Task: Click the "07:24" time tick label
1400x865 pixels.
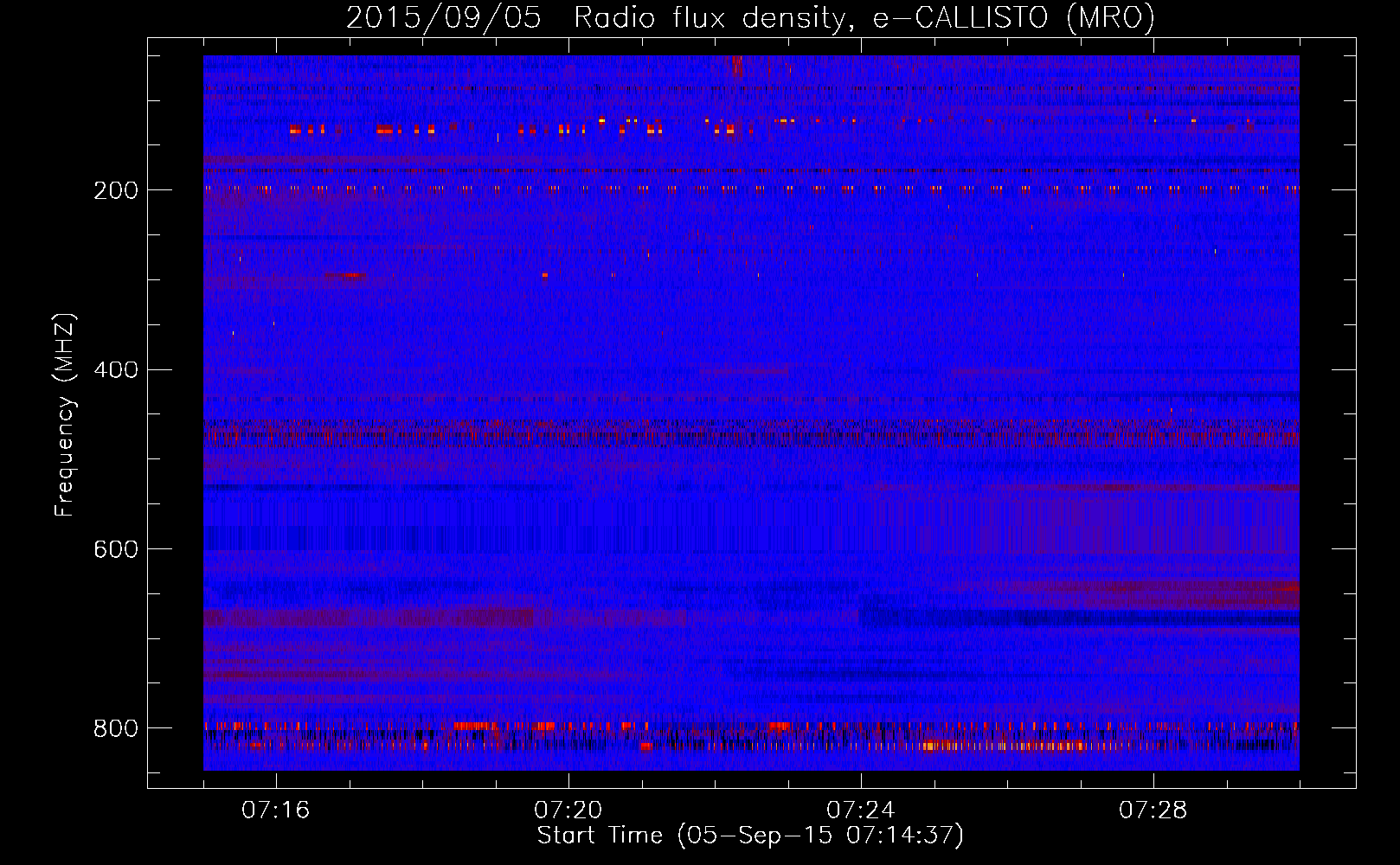Action: (861, 811)
